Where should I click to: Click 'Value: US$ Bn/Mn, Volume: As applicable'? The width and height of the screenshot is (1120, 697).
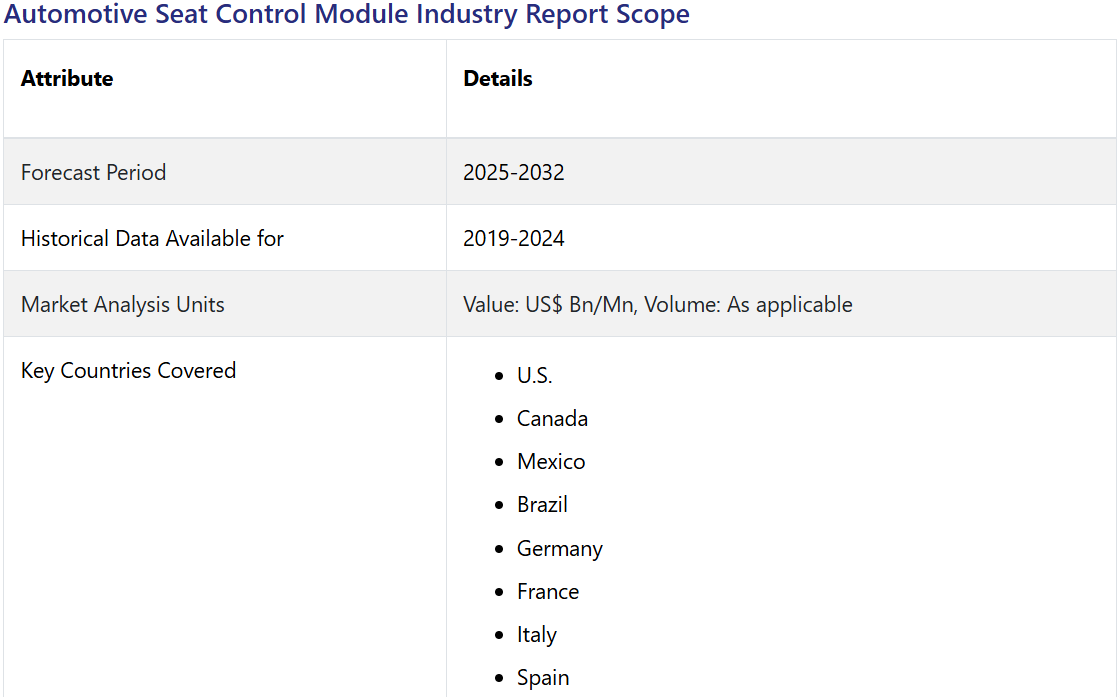pos(658,305)
